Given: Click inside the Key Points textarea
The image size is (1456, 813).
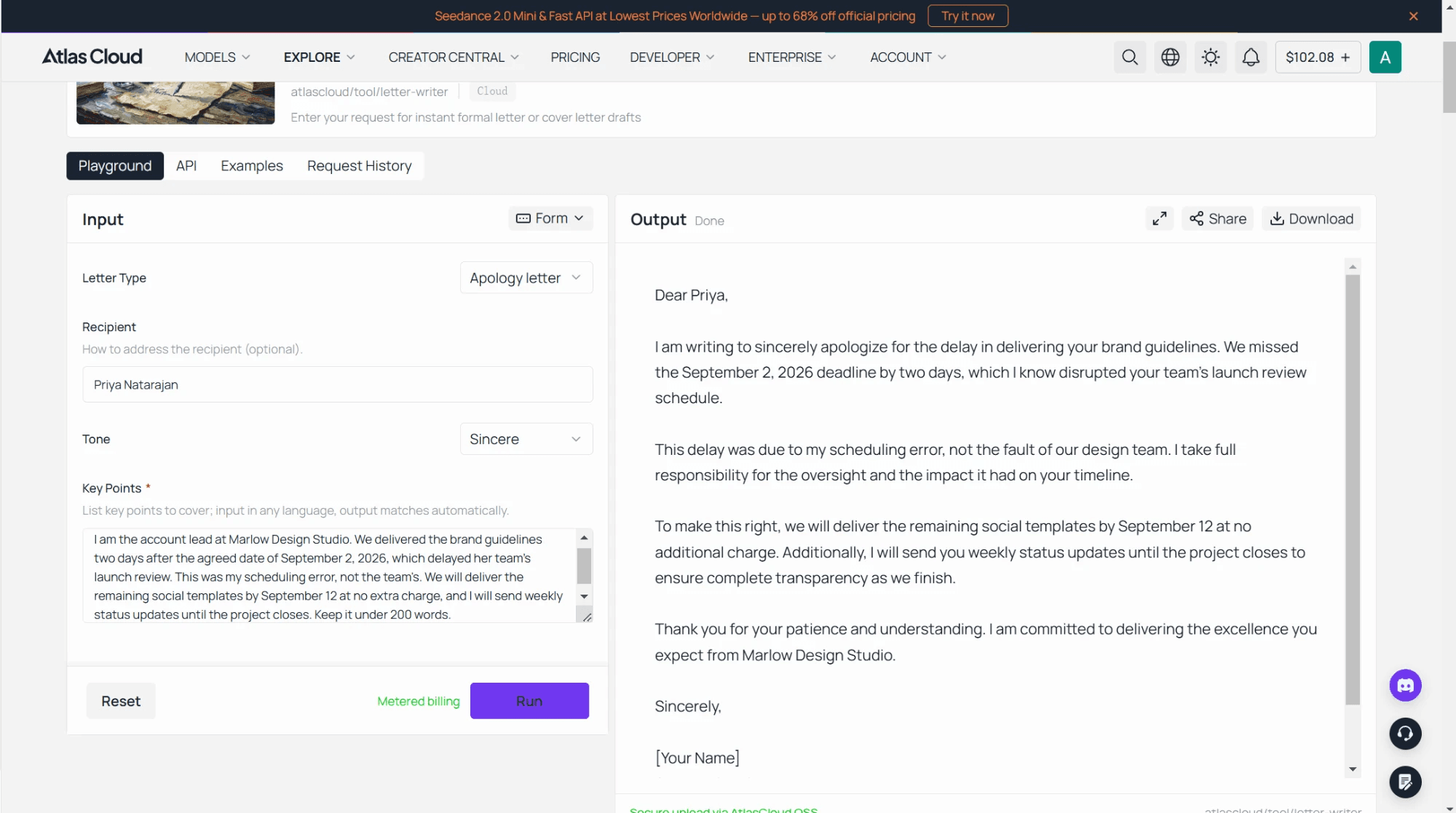Looking at the screenshot, I should pos(329,576).
